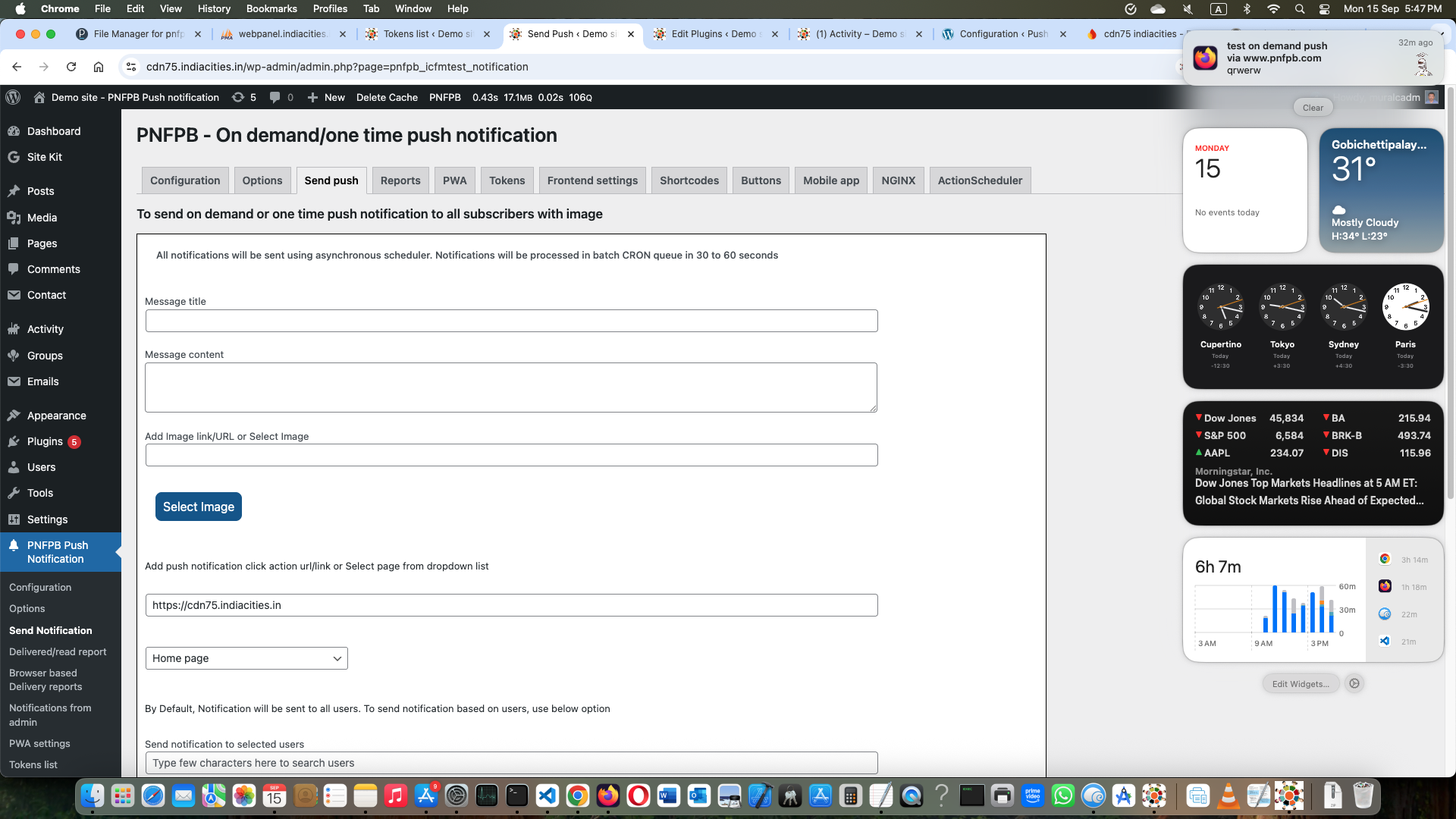This screenshot has width=1456, height=819.
Task: Click the Delete Cache link
Action: click(387, 97)
